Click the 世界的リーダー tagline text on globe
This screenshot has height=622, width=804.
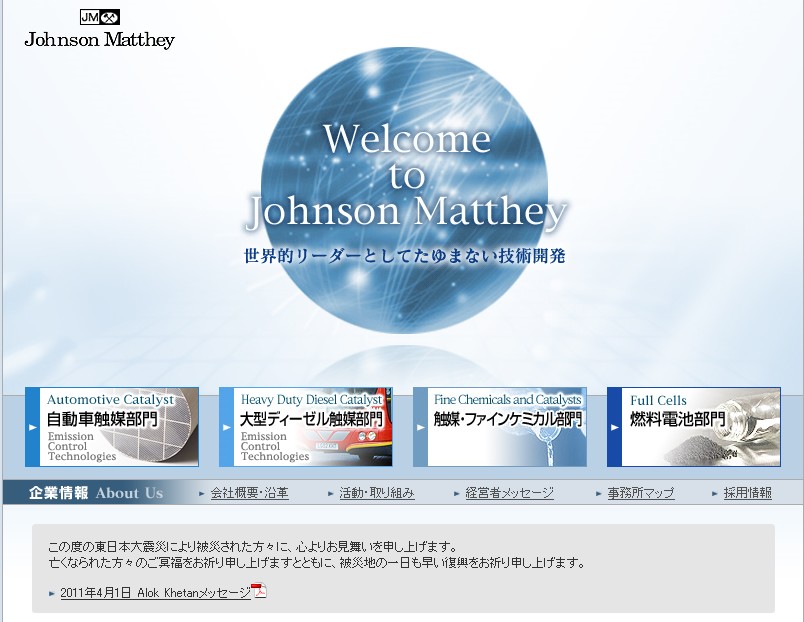tap(404, 256)
